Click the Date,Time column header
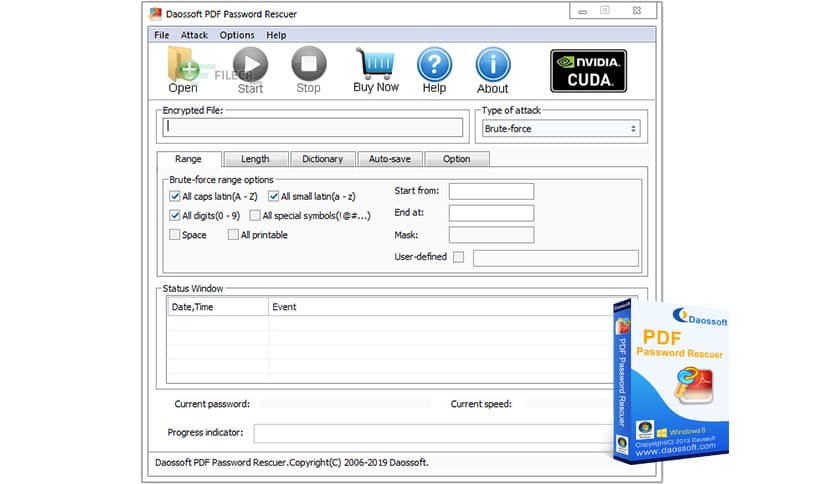 (218, 307)
